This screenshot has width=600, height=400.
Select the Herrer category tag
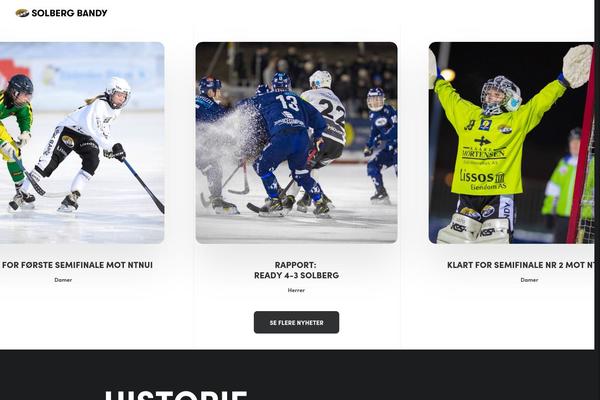click(x=297, y=290)
